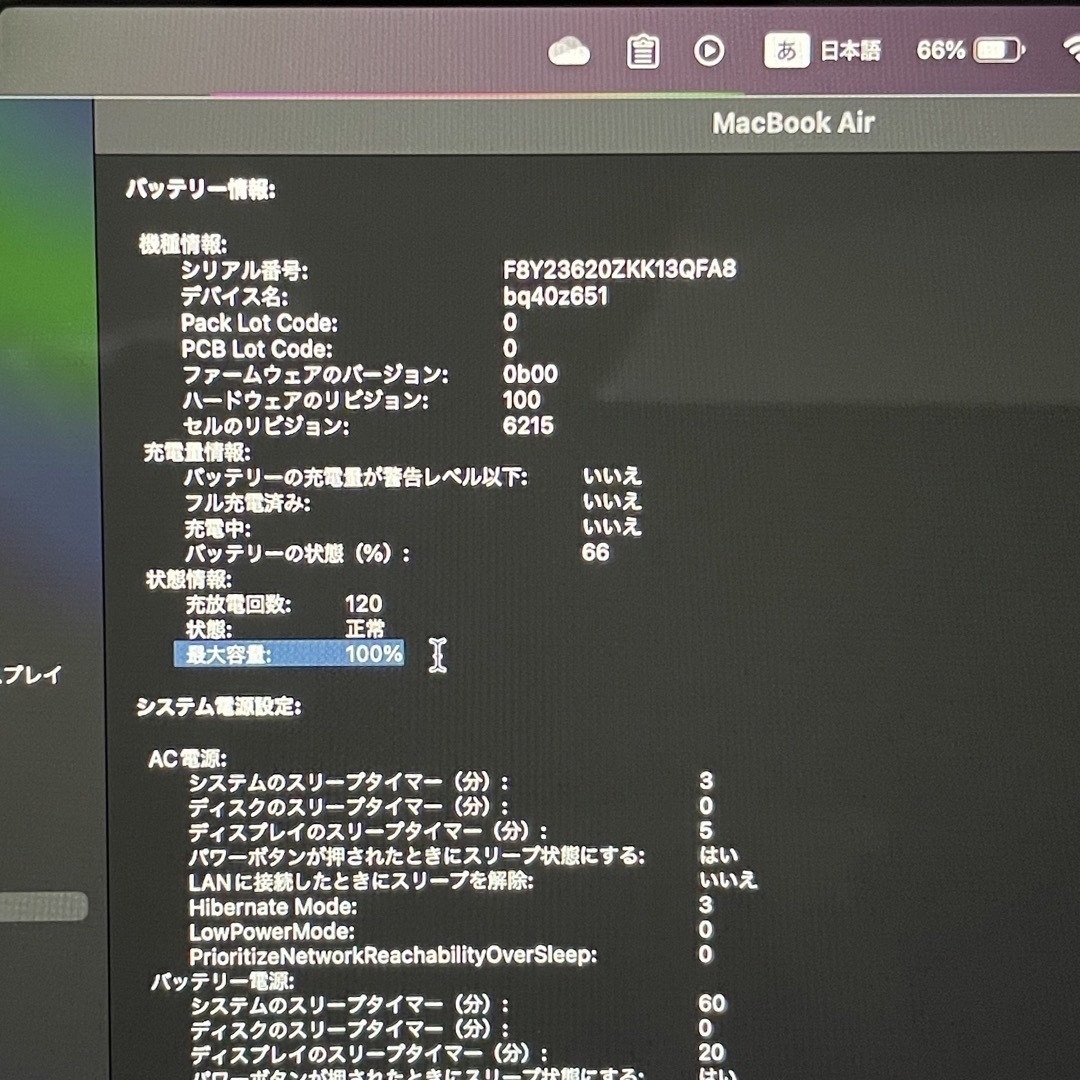Click the バッテリーの充電量が警告レベル以下 label

355,477
